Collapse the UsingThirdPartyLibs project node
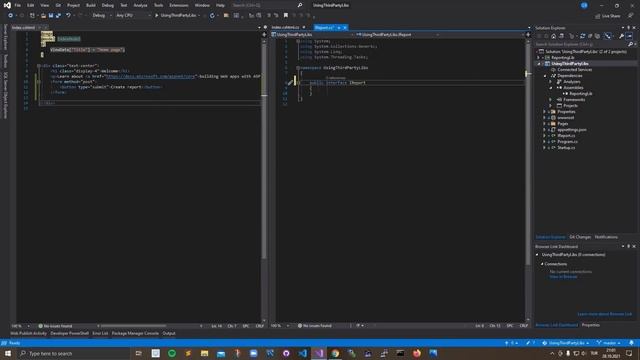 [538, 64]
